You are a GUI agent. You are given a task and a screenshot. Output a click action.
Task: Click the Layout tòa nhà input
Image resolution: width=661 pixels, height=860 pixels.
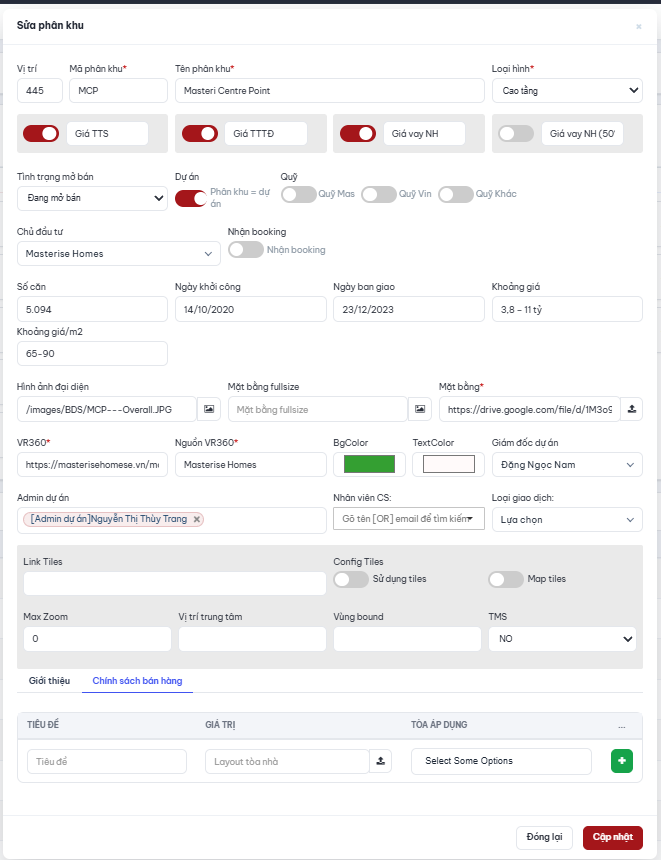point(287,761)
